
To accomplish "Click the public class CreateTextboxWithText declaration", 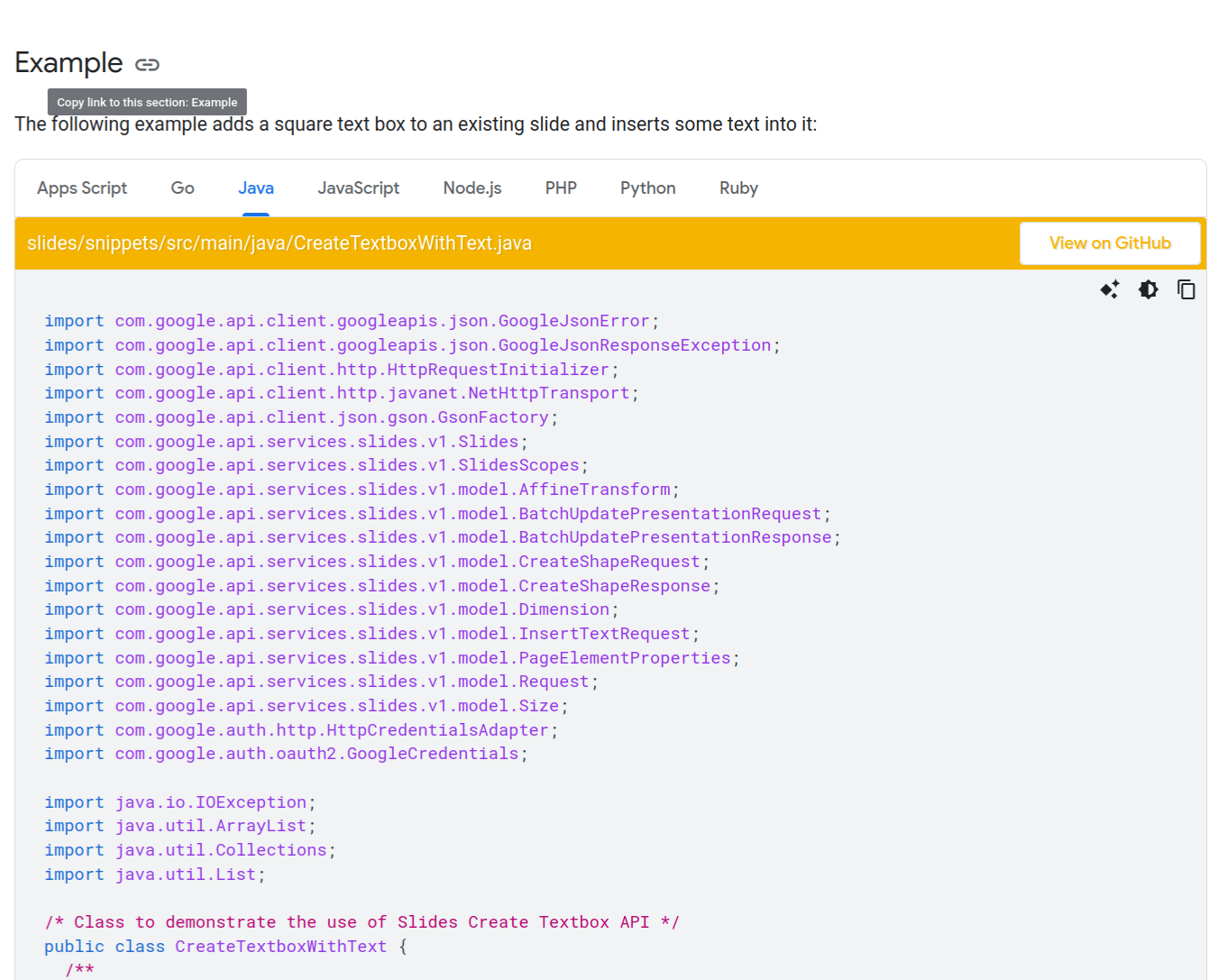I will (225, 947).
